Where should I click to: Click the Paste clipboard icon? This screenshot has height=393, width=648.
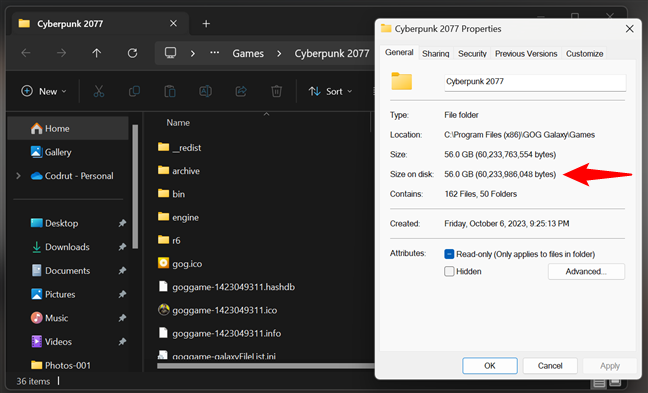[170, 91]
